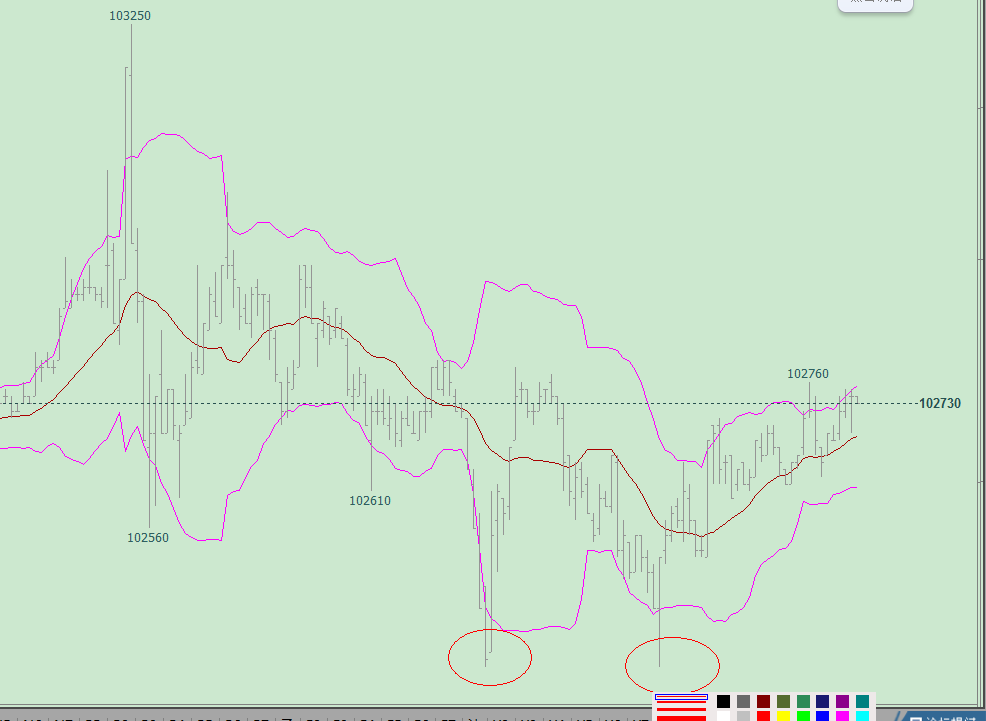Image resolution: width=986 pixels, height=721 pixels.
Task: Choose the sea green color swatch
Action: (803, 702)
